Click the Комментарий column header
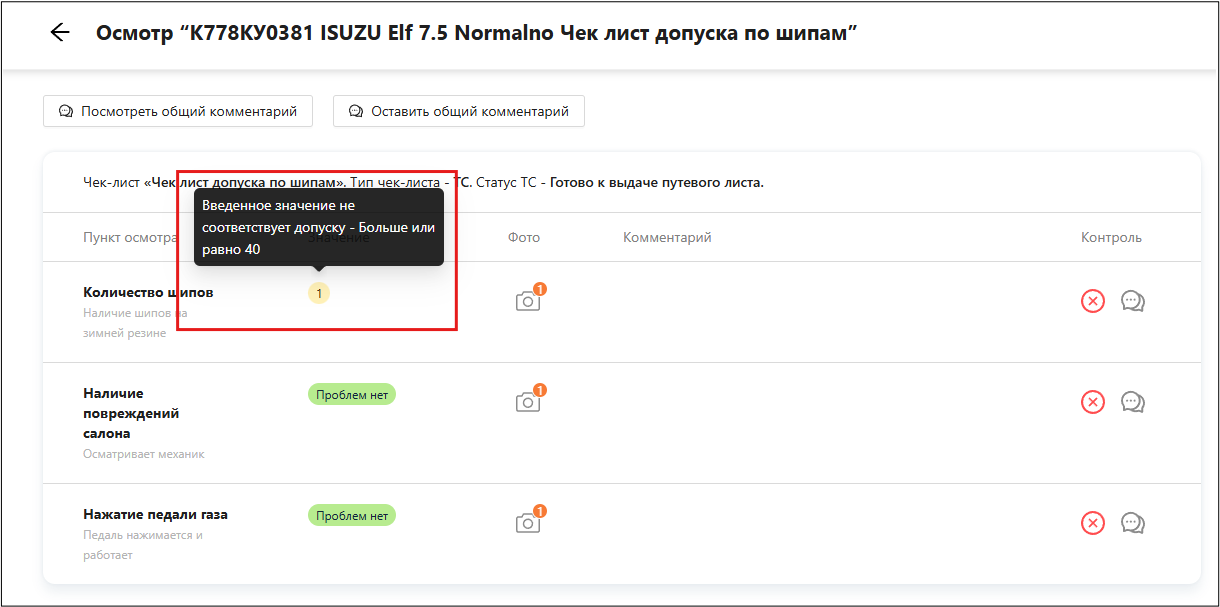The width and height of the screenshot is (1220, 607). (667, 237)
